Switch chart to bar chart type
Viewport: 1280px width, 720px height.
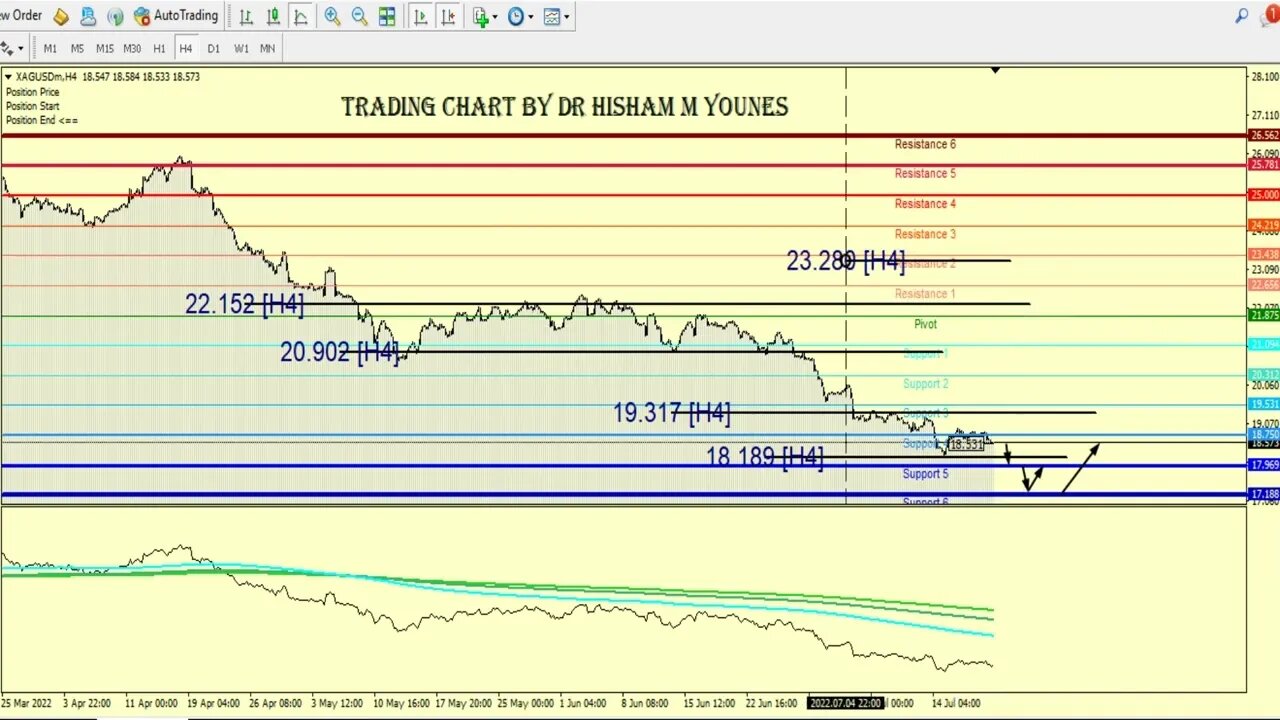[245, 16]
